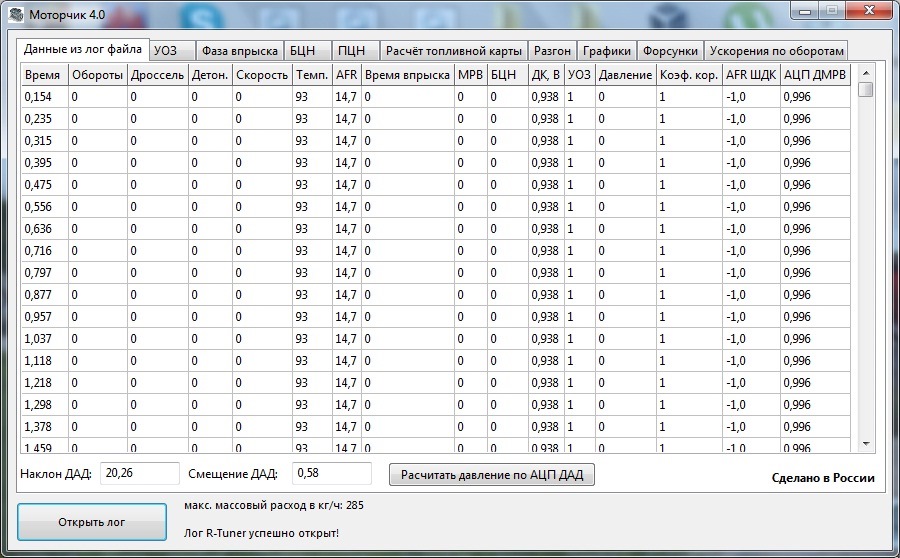The image size is (900, 558).
Task: Switch to the УОЗ tab
Action: click(172, 51)
